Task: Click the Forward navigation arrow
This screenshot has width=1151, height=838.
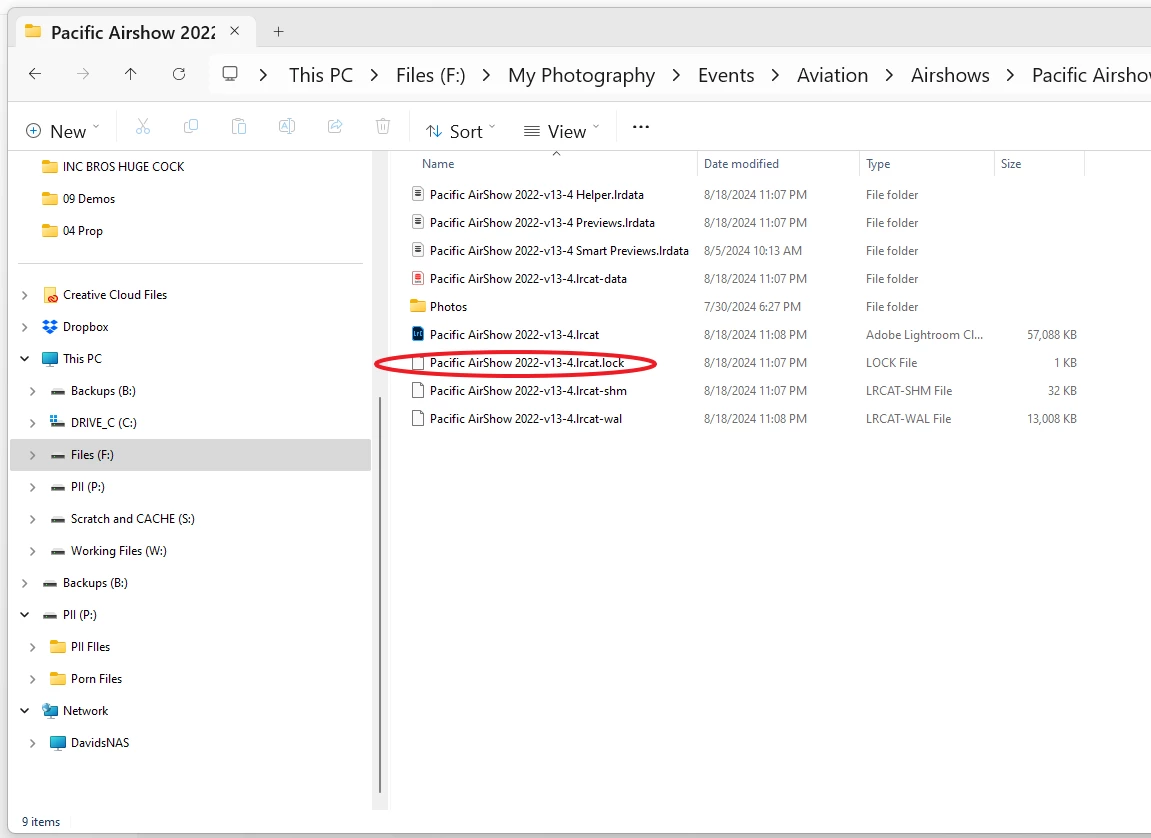Action: (x=83, y=73)
